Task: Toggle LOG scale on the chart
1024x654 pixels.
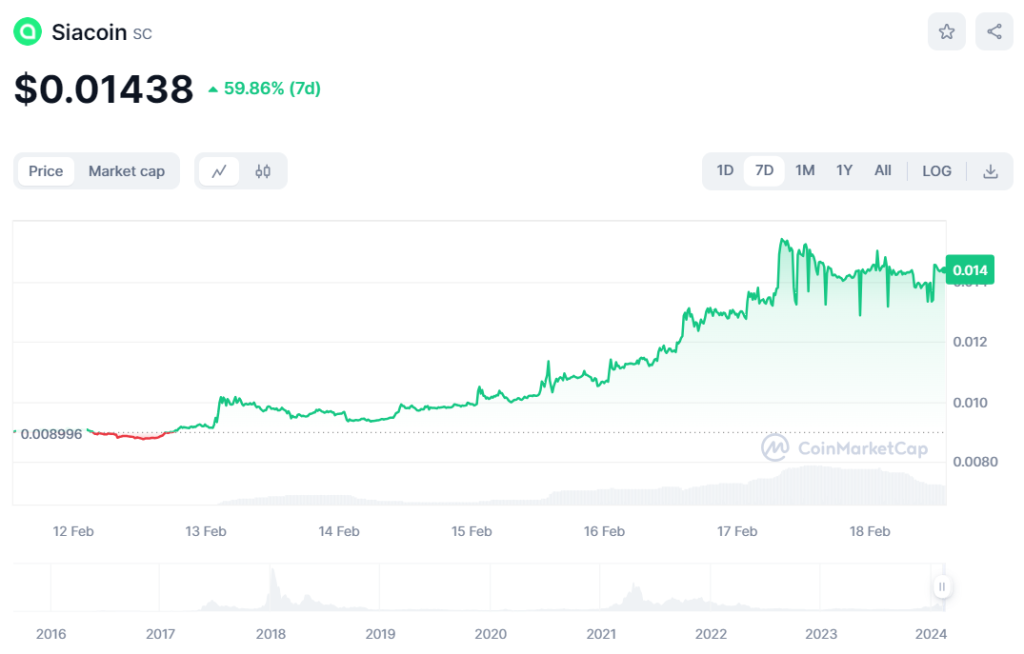Action: tap(936, 171)
